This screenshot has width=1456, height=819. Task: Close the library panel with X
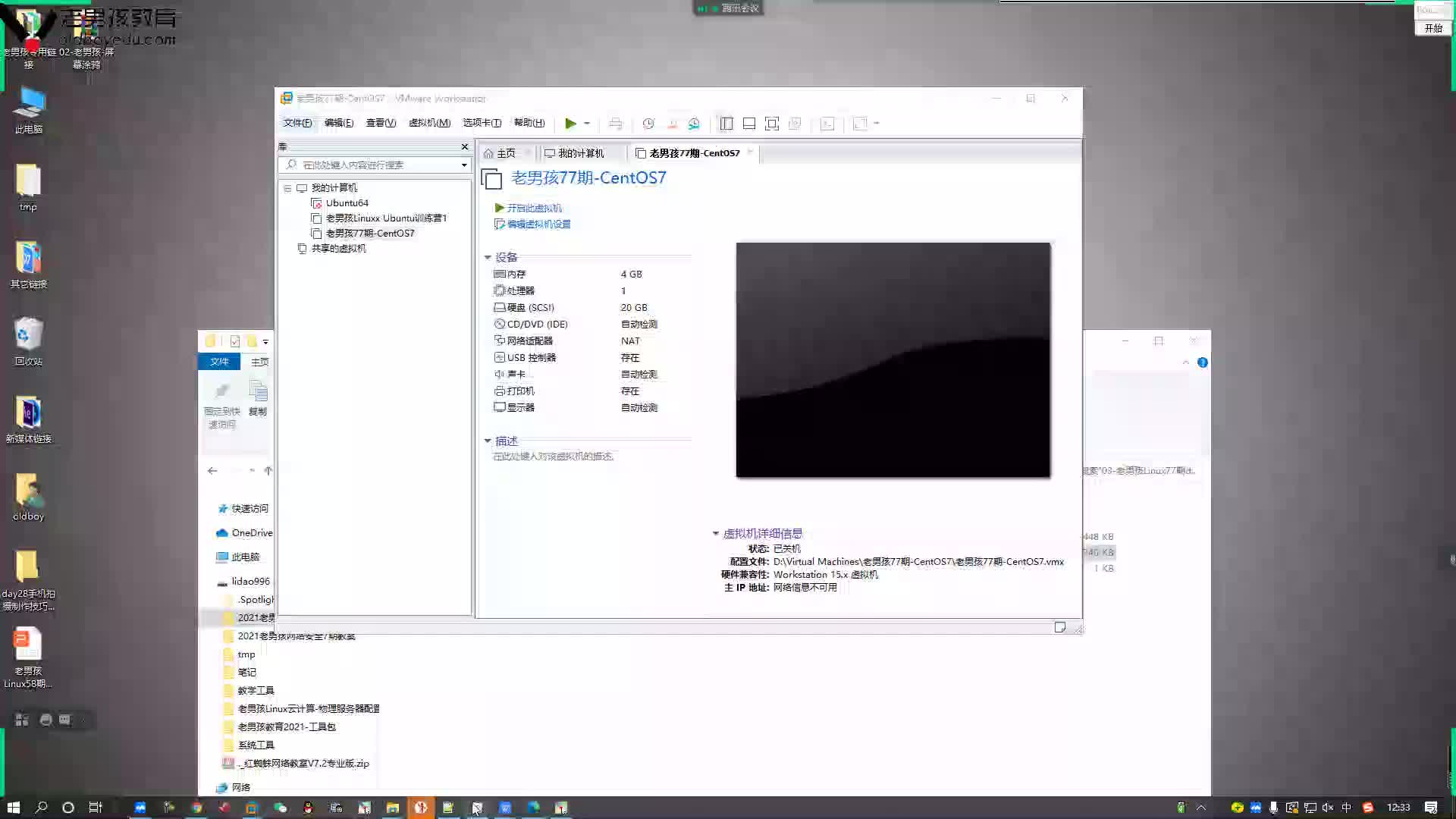(x=465, y=146)
